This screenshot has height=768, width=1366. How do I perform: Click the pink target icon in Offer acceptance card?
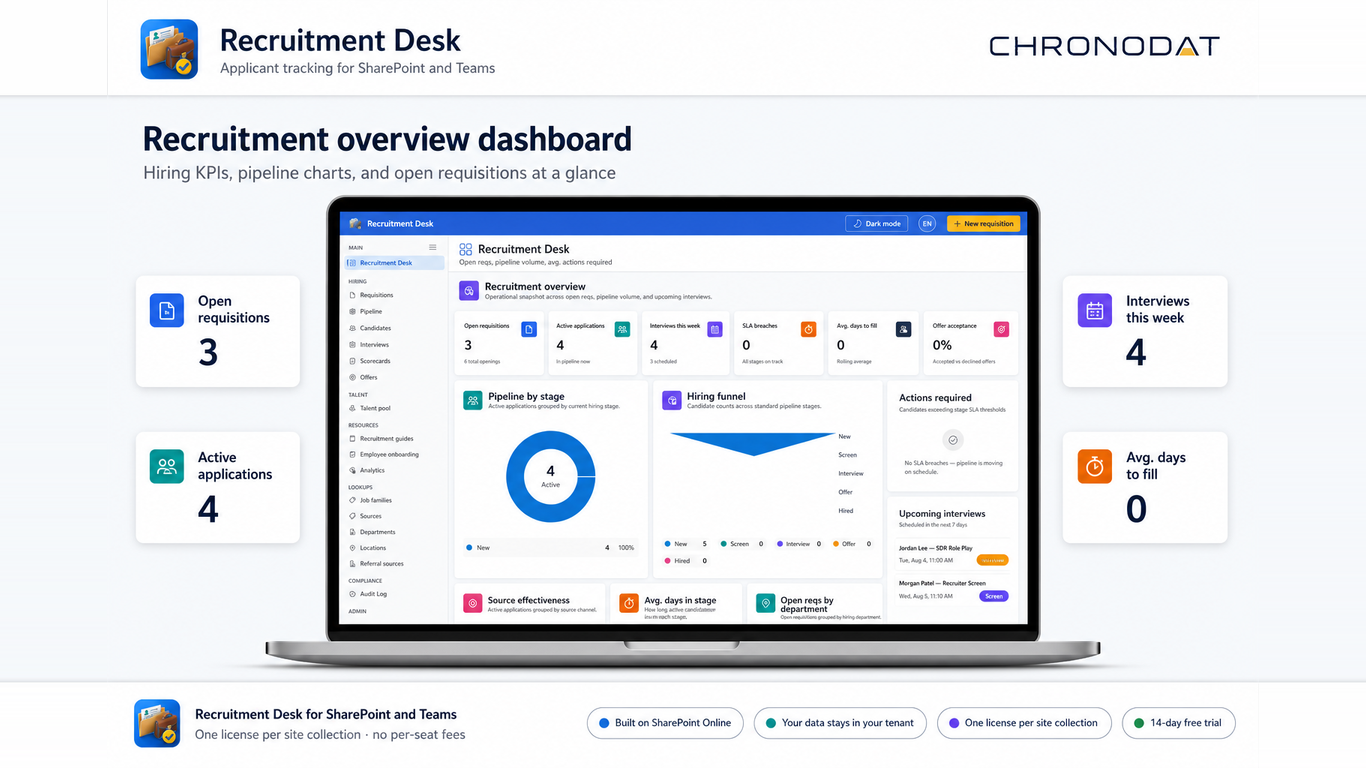pos(1001,329)
